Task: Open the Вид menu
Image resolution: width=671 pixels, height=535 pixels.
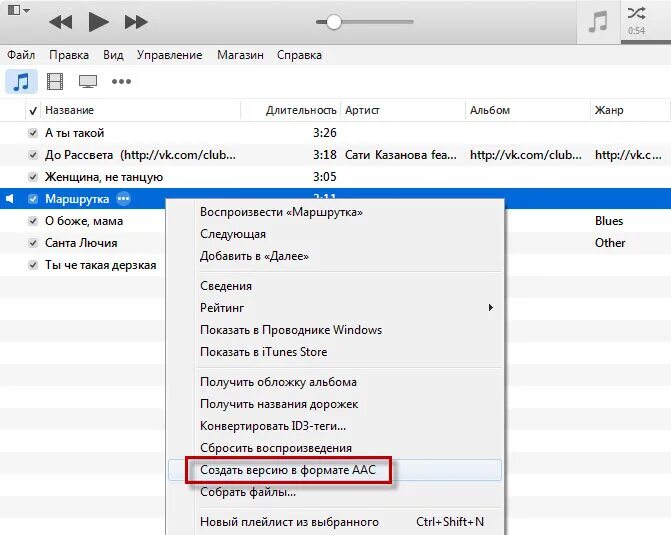Action: pyautogui.click(x=113, y=55)
